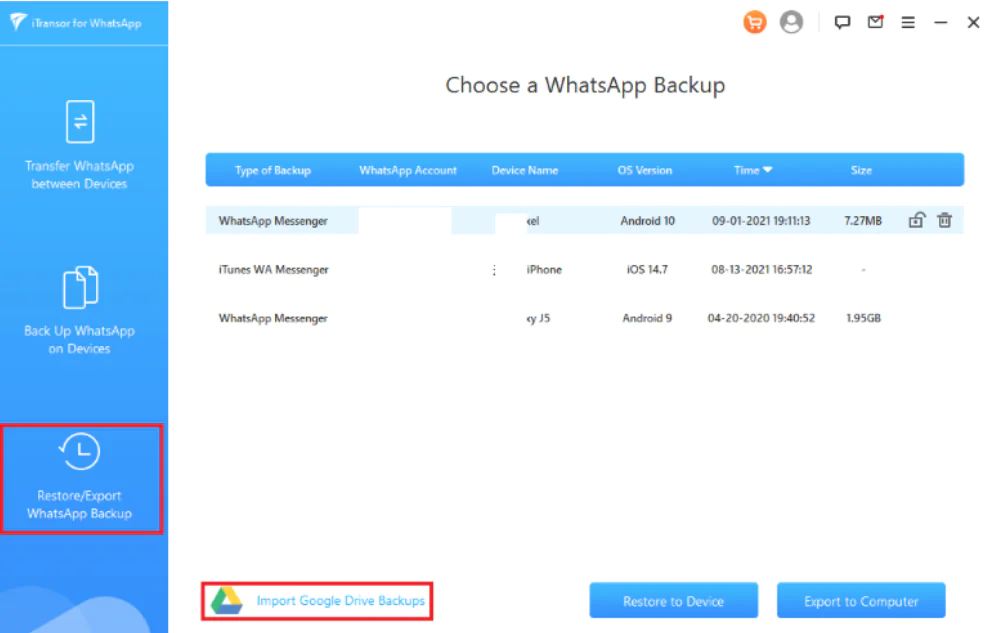Image resolution: width=1002 pixels, height=633 pixels.
Task: Check new messages via the mail icon
Action: coord(875,21)
